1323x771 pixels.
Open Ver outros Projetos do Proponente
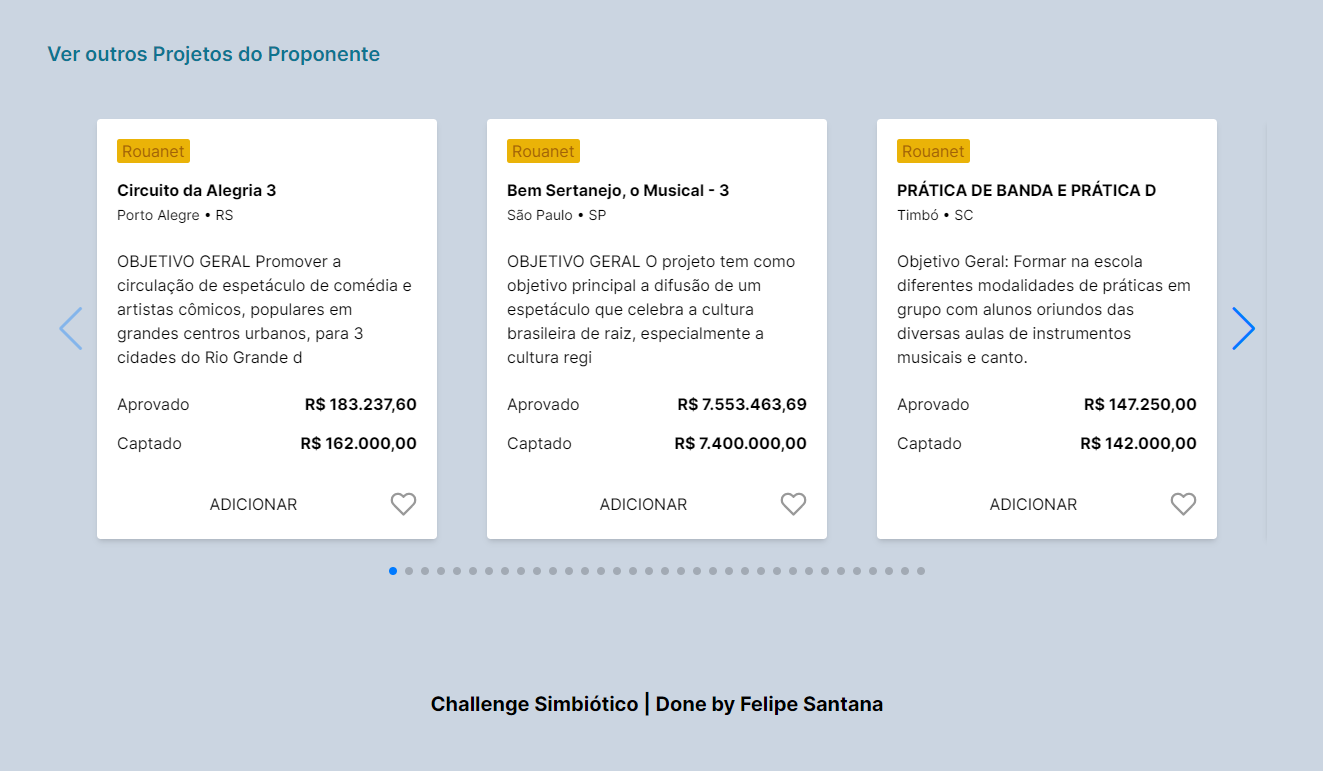coord(213,54)
